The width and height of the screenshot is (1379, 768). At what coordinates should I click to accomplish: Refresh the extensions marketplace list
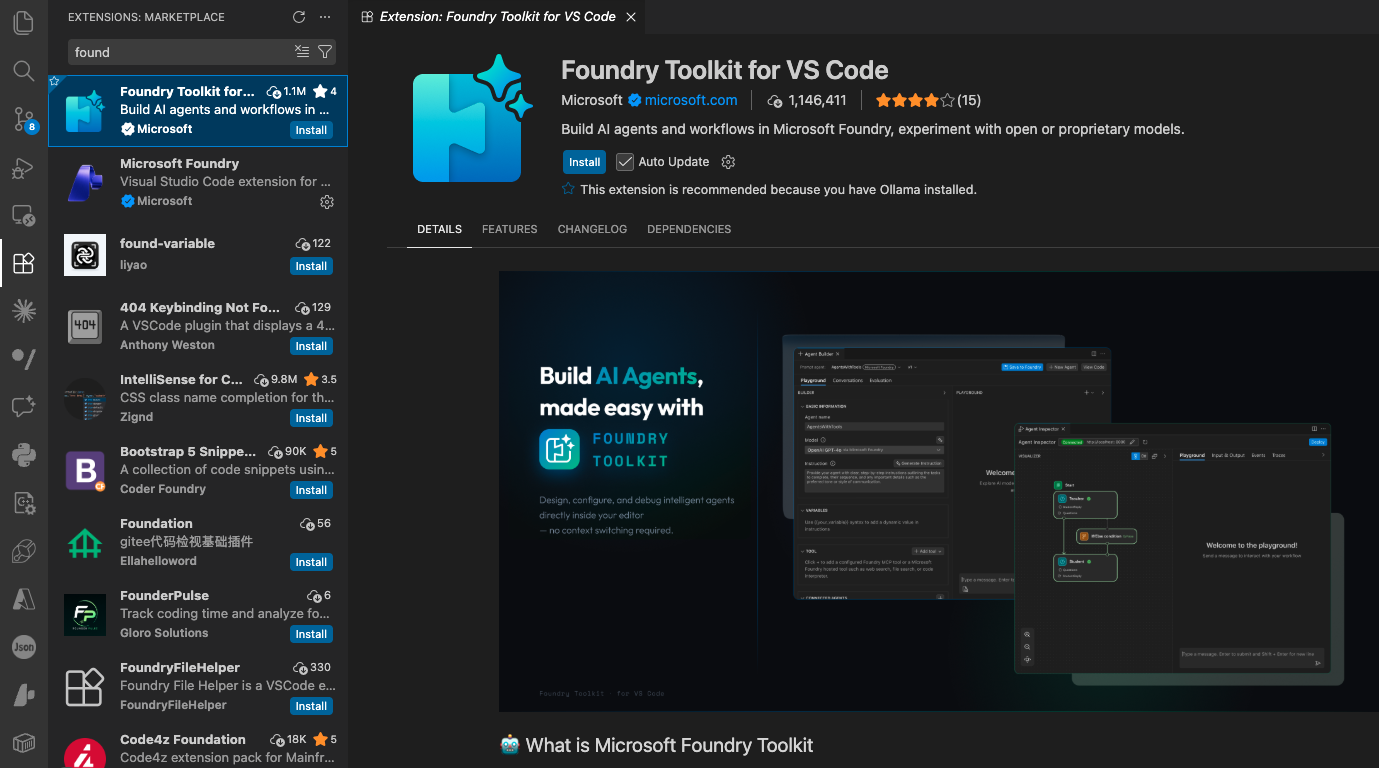tap(299, 17)
